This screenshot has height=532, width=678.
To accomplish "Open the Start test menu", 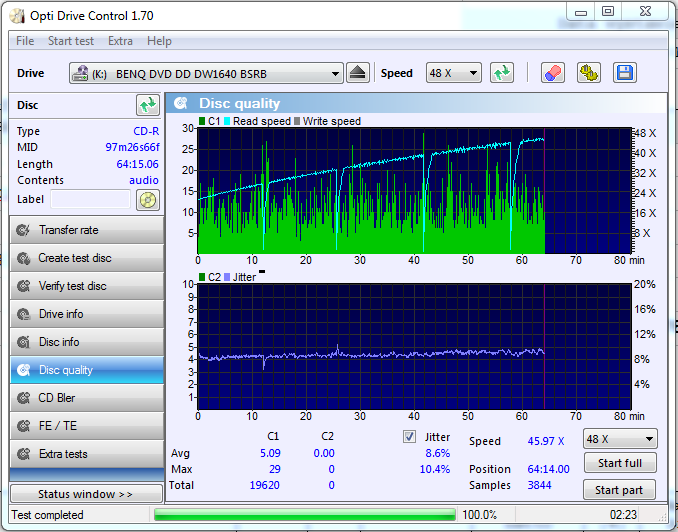I will point(71,41).
